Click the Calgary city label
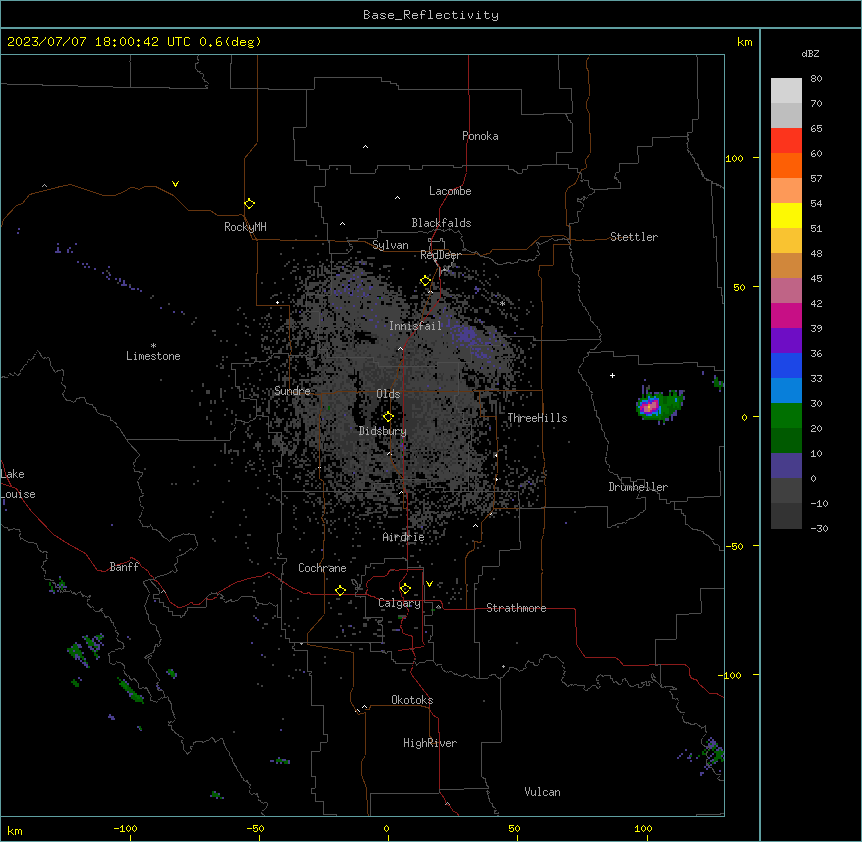Image resolution: width=862 pixels, height=842 pixels. tap(399, 603)
